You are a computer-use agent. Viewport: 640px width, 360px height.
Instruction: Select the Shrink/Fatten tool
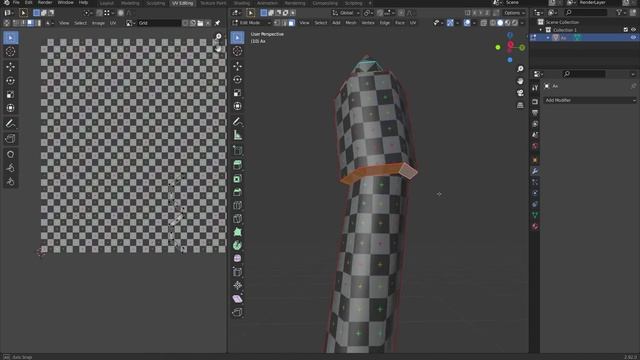(x=238, y=285)
